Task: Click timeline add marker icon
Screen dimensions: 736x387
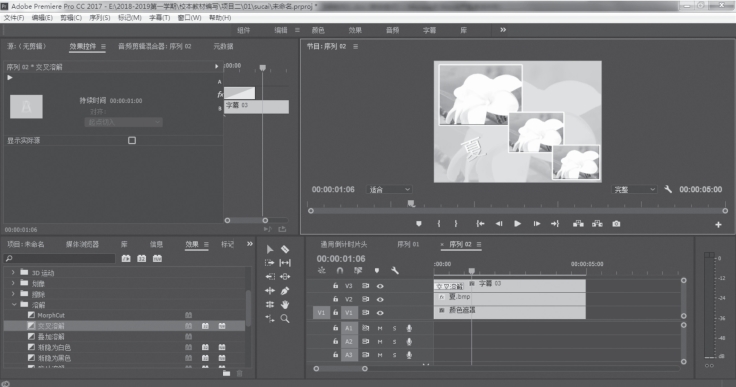Action: (x=376, y=271)
